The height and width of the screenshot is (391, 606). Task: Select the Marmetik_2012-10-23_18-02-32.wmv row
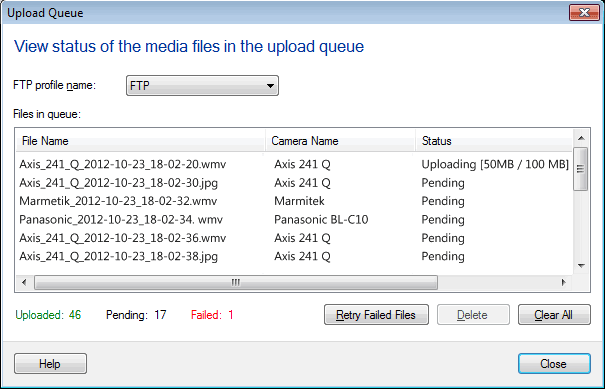[294, 201]
